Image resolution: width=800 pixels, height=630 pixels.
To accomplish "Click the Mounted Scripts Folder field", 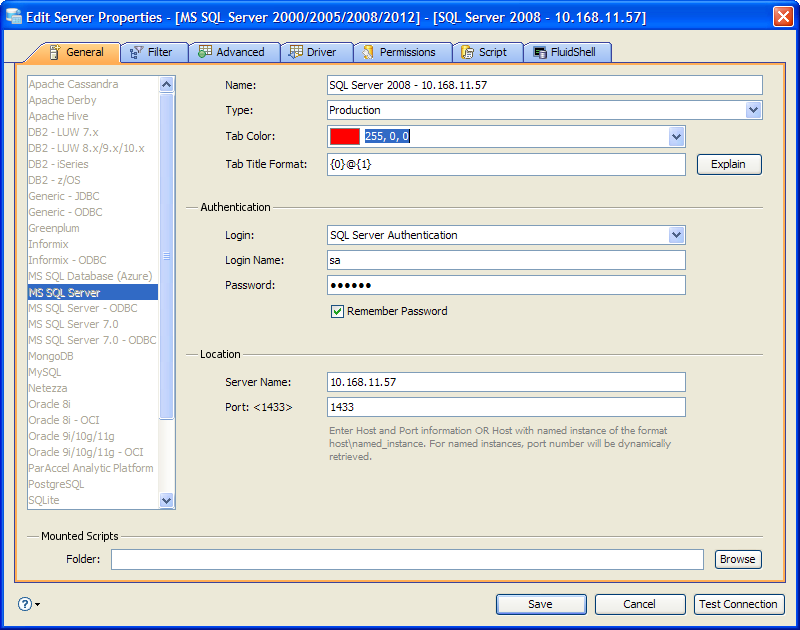I will coord(407,559).
